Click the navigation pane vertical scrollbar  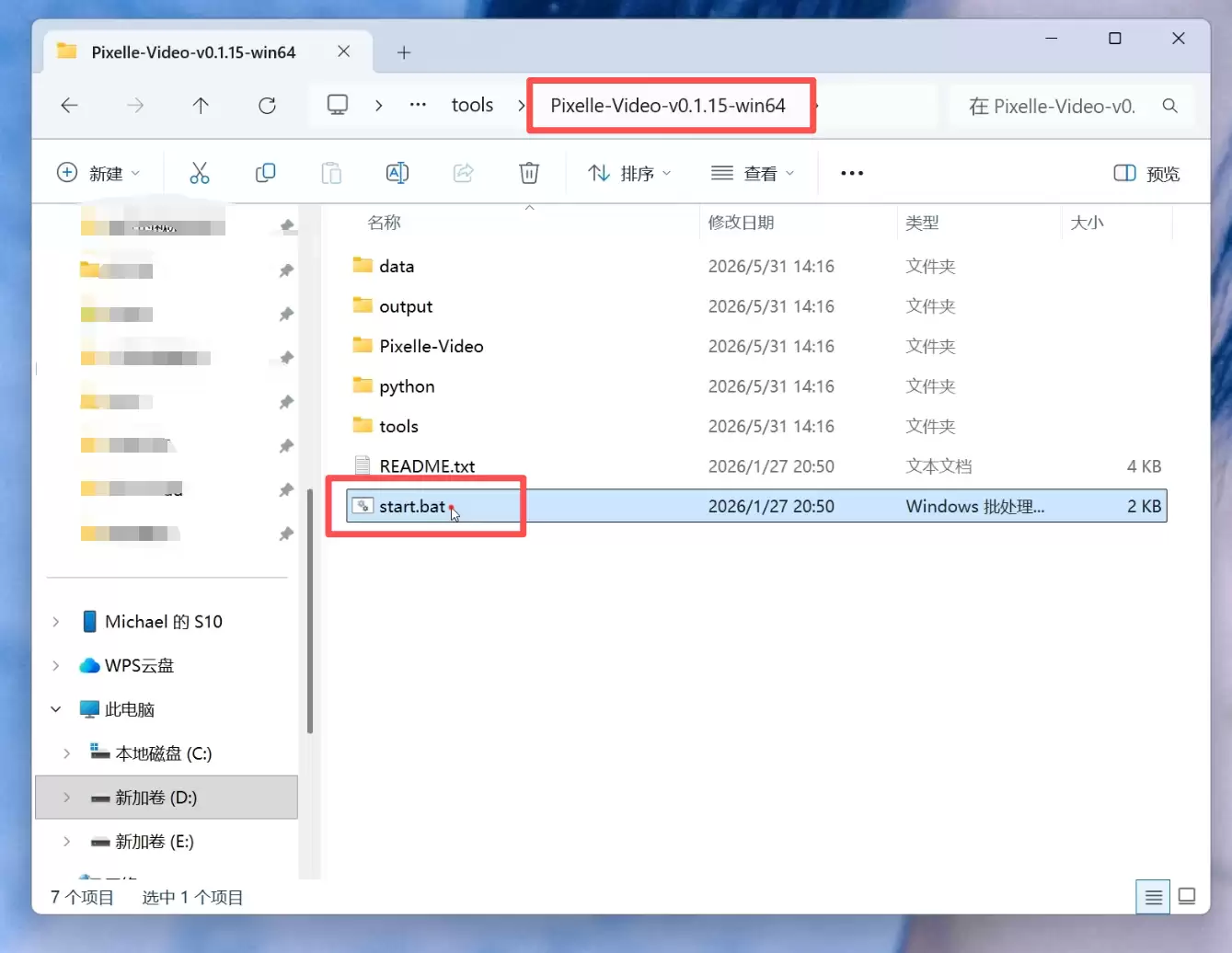point(310,610)
